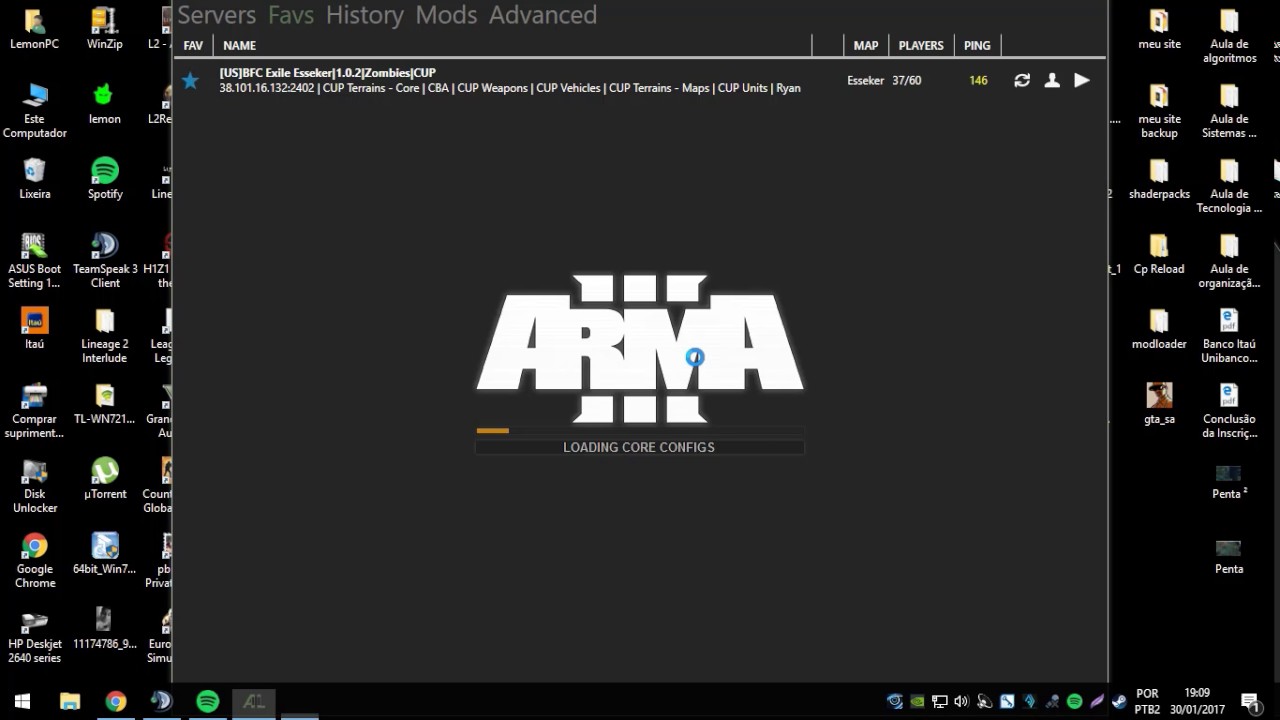Change POR PTB2 input language

click(x=1147, y=701)
